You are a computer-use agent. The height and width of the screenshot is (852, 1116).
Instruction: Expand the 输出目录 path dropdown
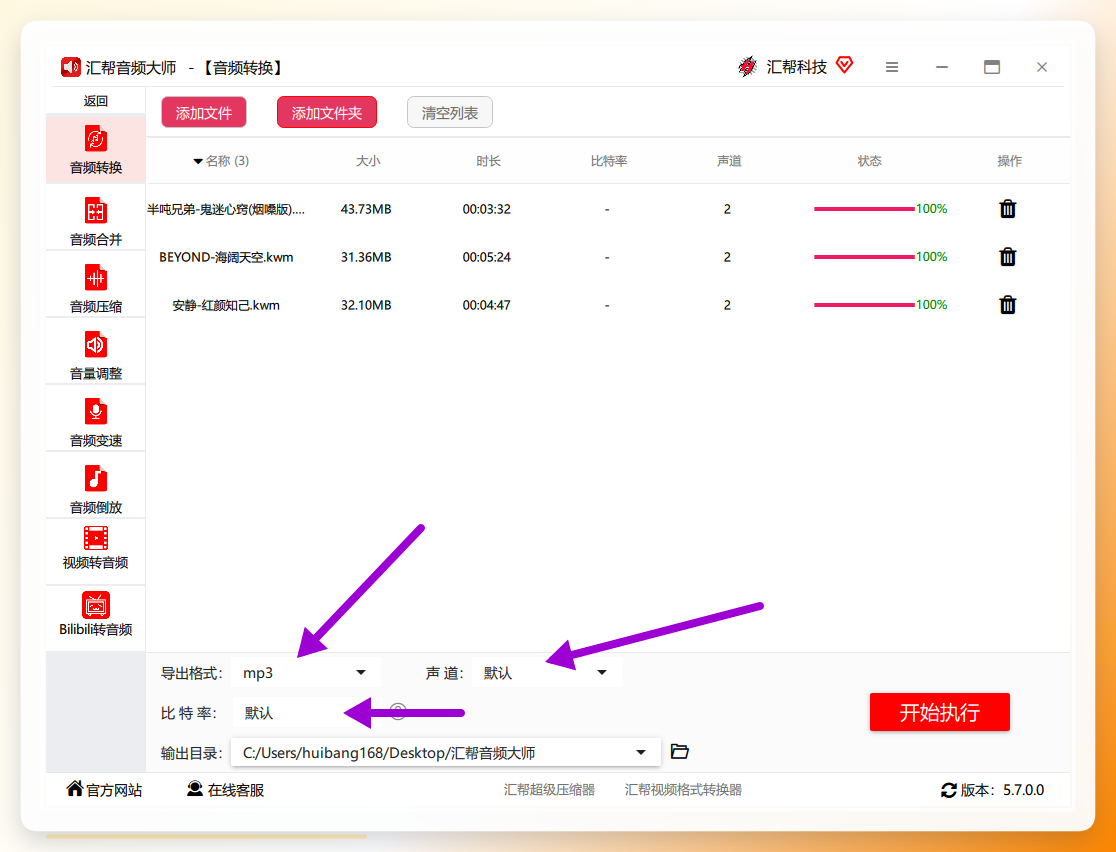point(641,752)
